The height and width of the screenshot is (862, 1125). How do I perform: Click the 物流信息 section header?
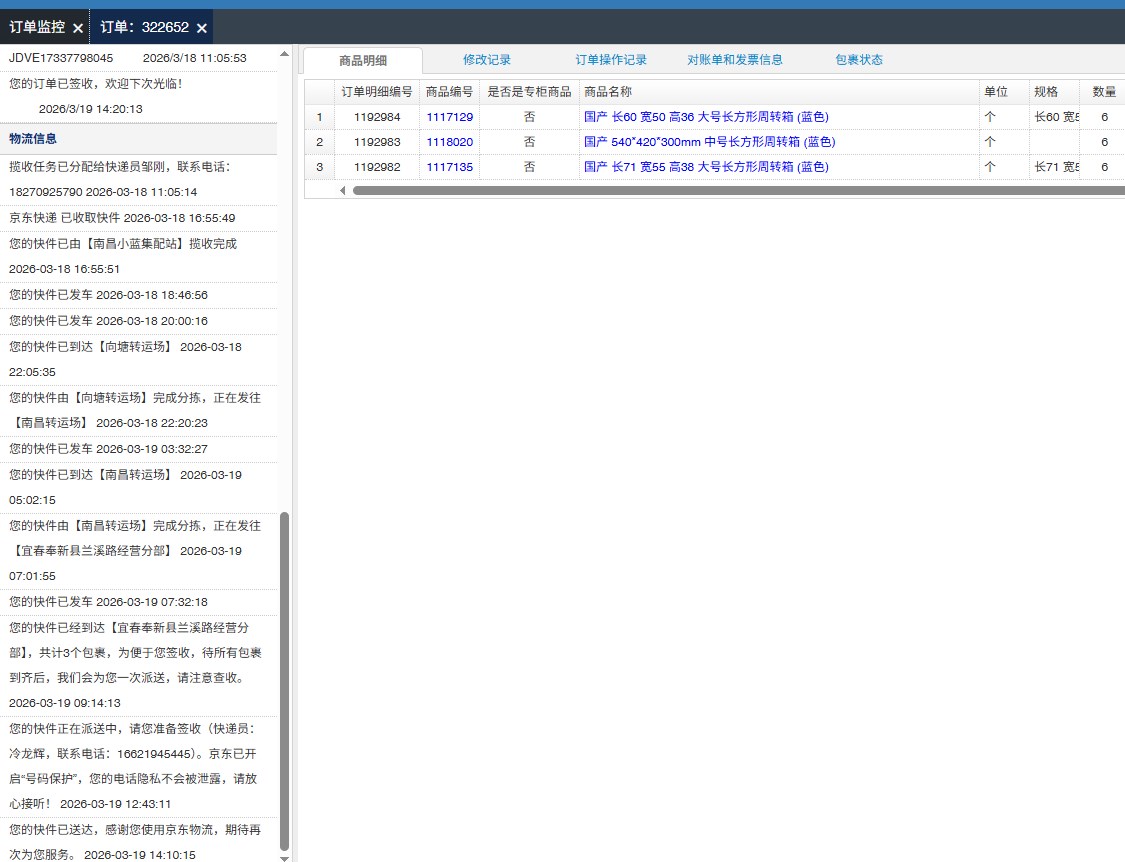coord(33,139)
